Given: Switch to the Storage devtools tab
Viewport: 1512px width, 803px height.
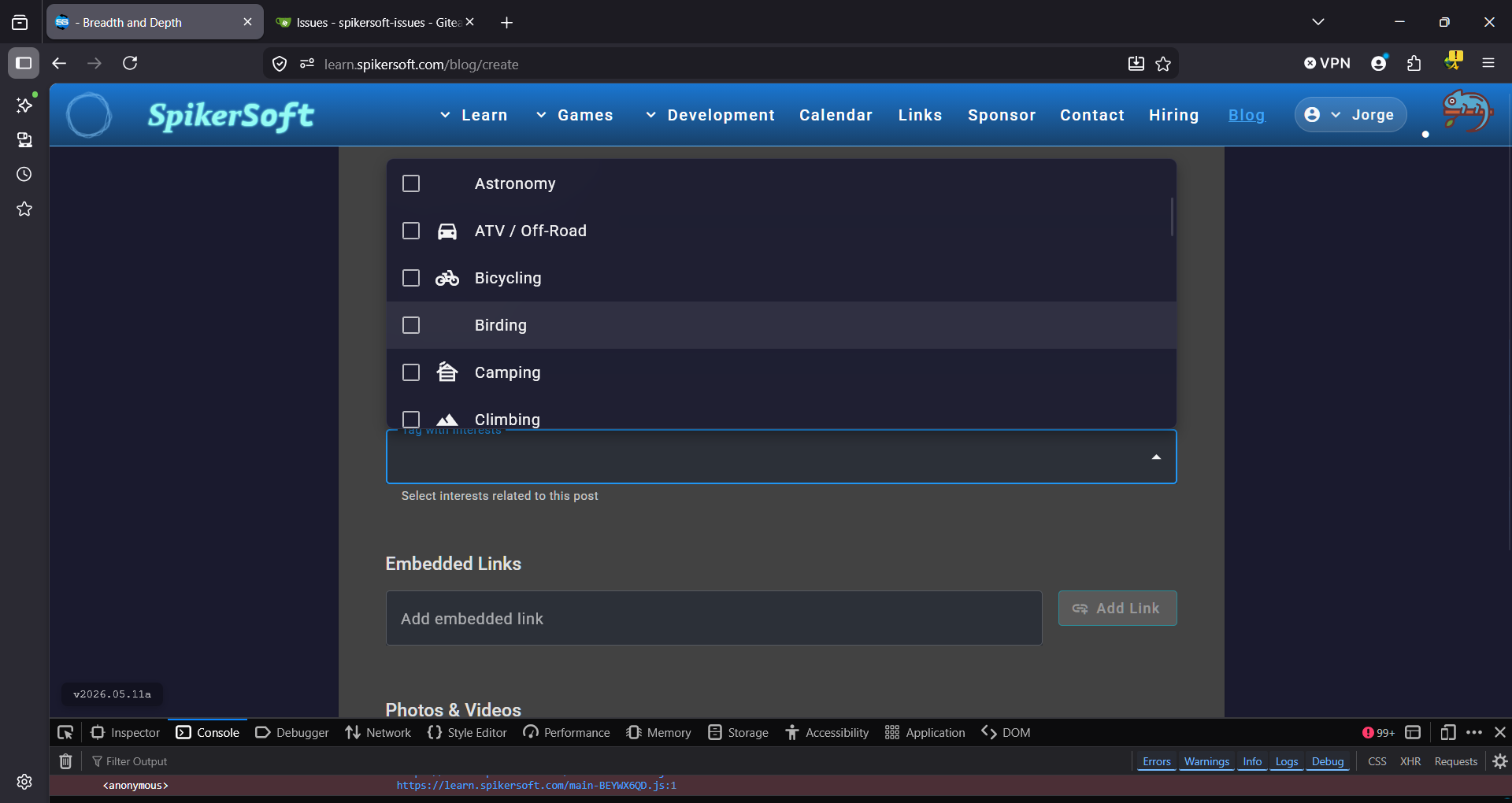Looking at the screenshot, I should (x=739, y=733).
